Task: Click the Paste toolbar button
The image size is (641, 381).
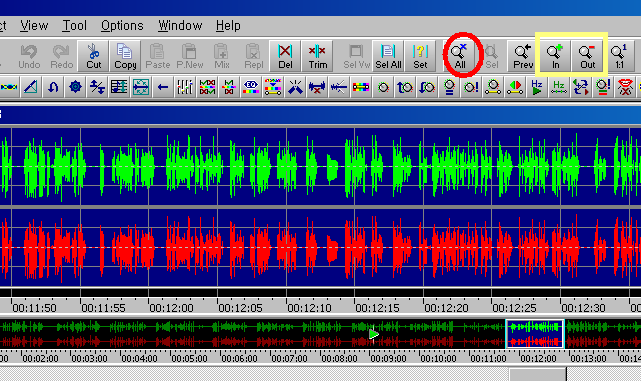Action: [x=157, y=56]
